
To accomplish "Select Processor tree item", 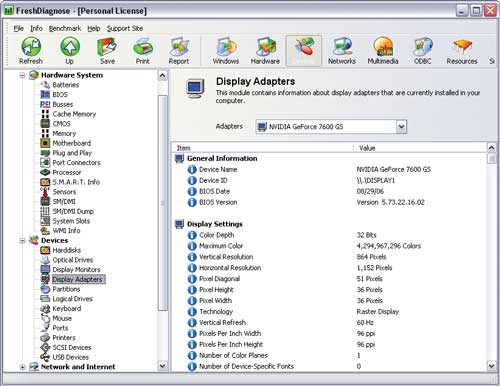I will click(67, 172).
